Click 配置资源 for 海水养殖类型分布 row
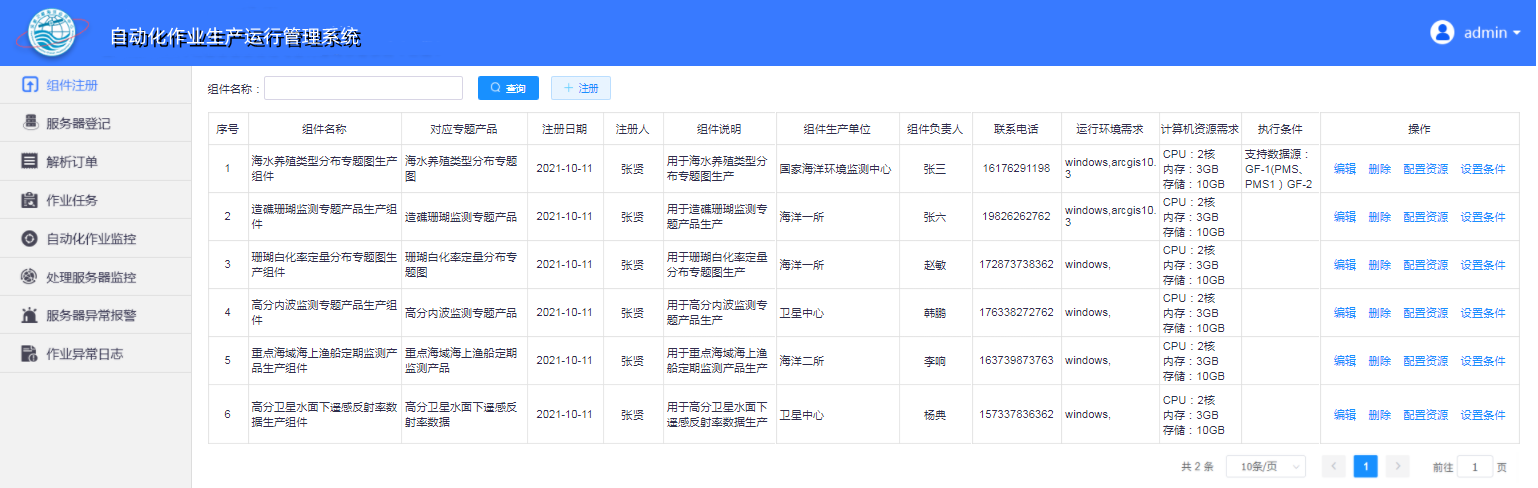Viewport: 1538px width, 488px height. pyautogui.click(x=1426, y=169)
